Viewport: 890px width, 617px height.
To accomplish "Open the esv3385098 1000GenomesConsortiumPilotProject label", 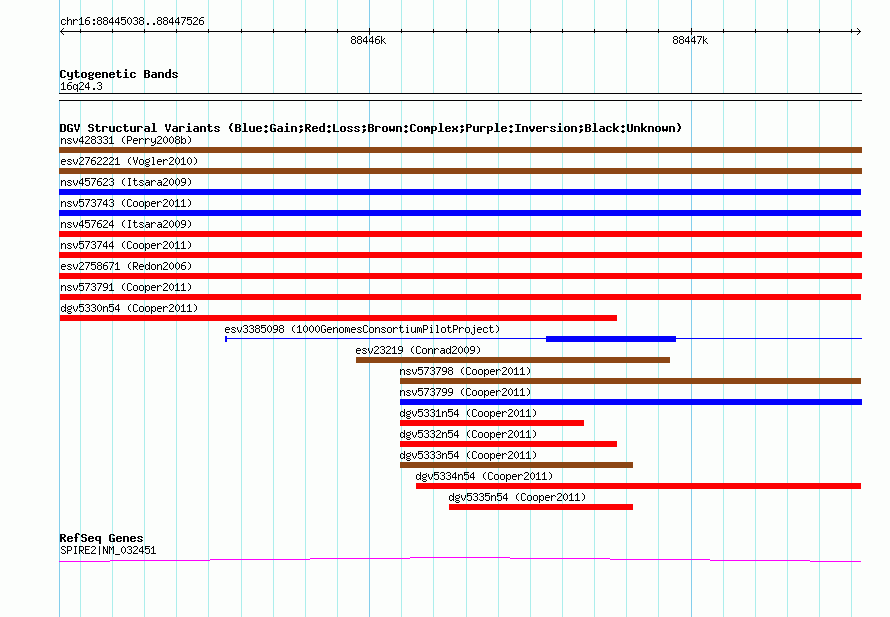I will click(x=362, y=329).
